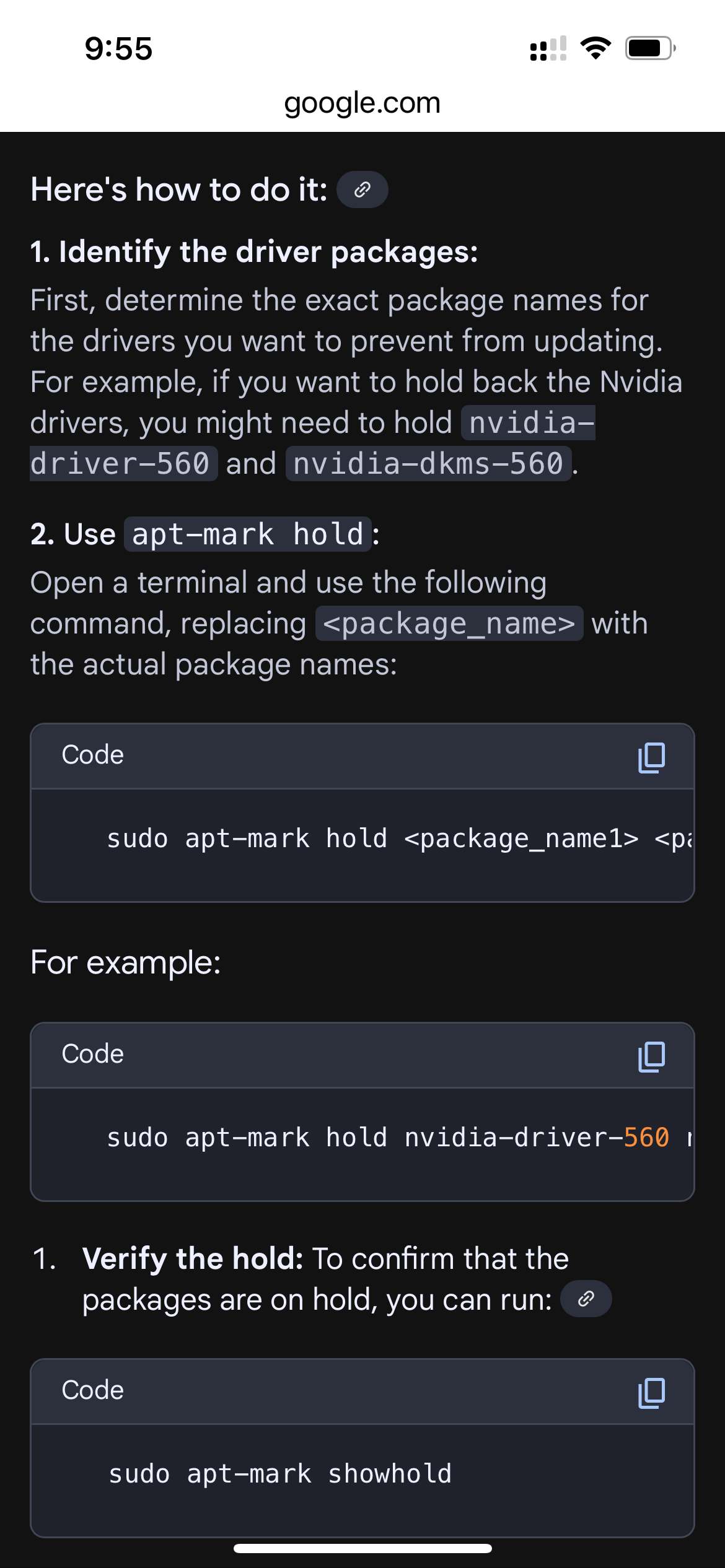This screenshot has width=725, height=1568.
Task: Open source link after "you can run:"
Action: click(586, 1299)
